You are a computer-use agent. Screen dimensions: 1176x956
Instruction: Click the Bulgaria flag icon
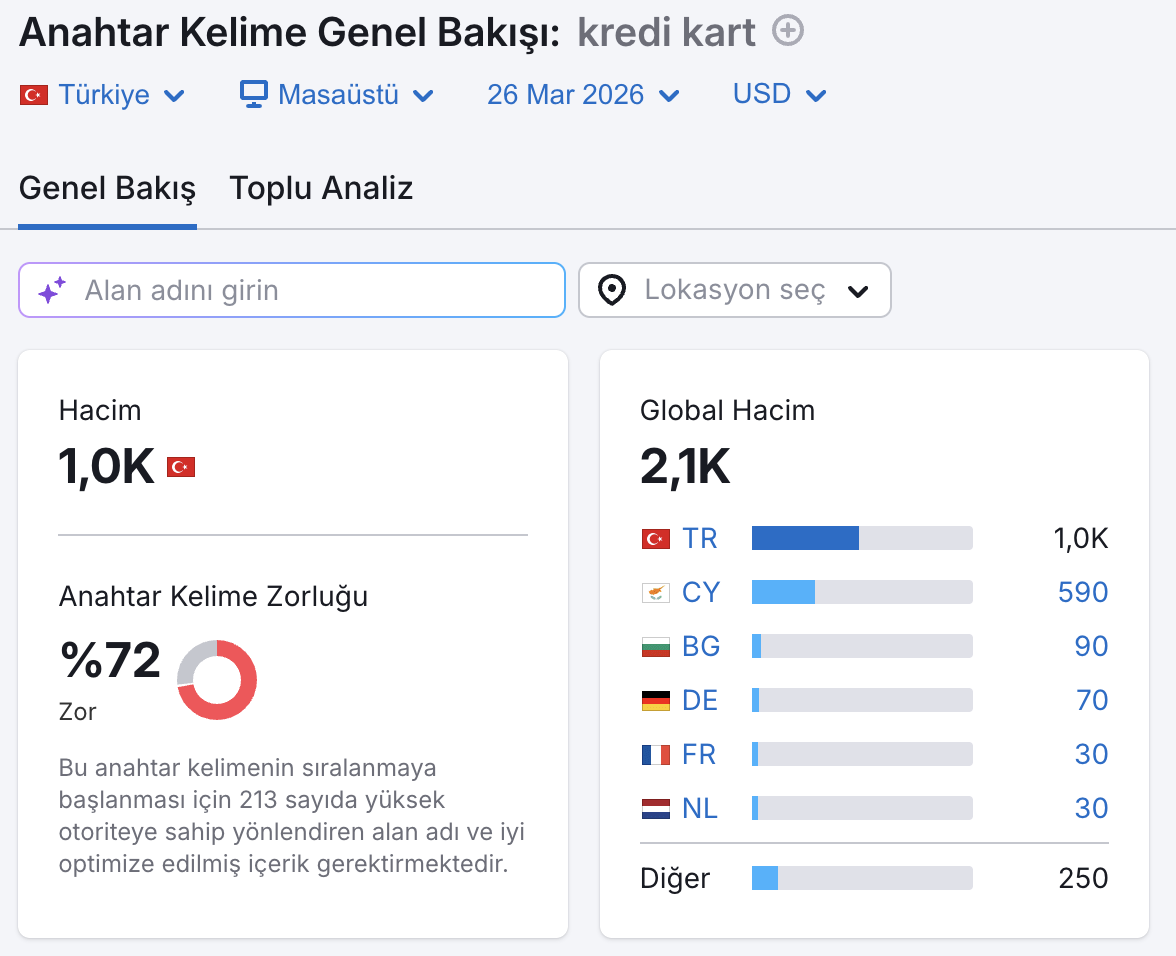point(656,646)
